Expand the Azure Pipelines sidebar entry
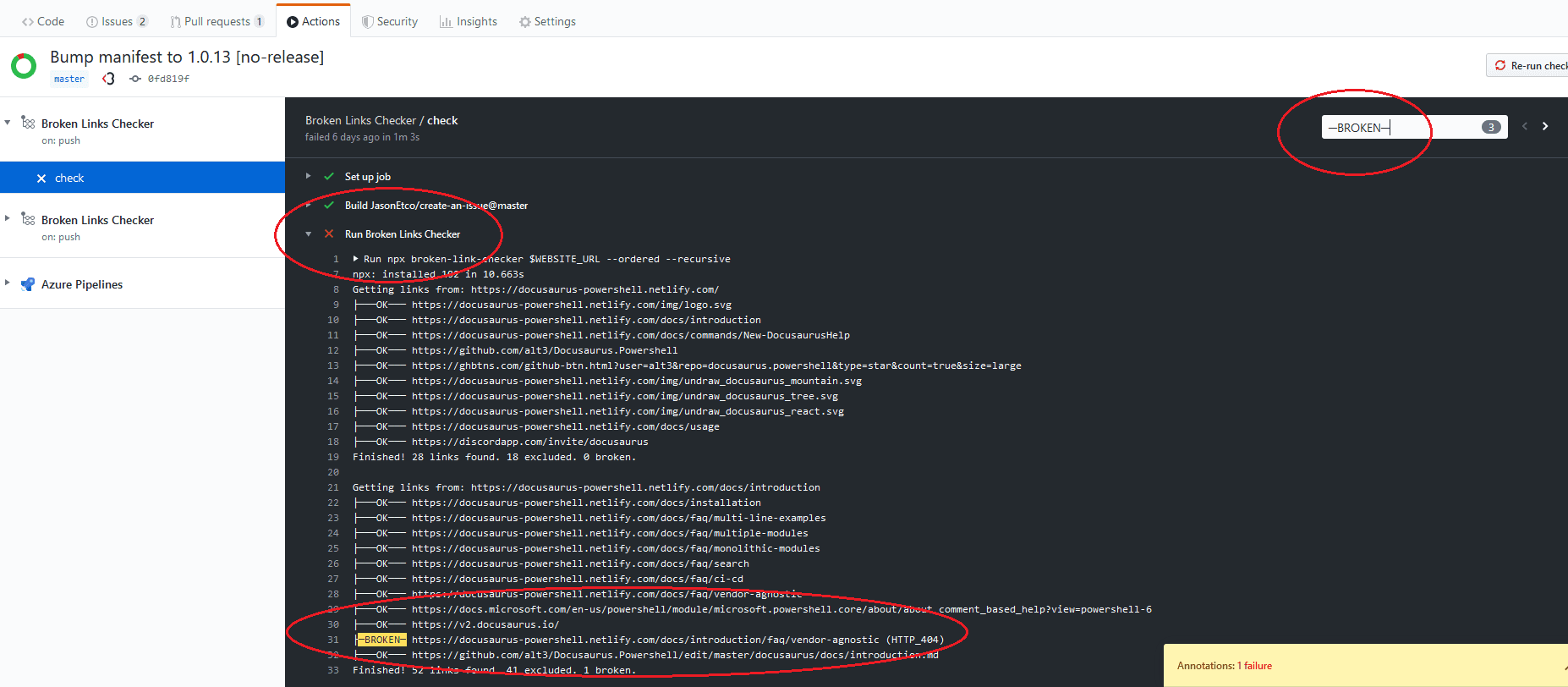 coord(8,283)
